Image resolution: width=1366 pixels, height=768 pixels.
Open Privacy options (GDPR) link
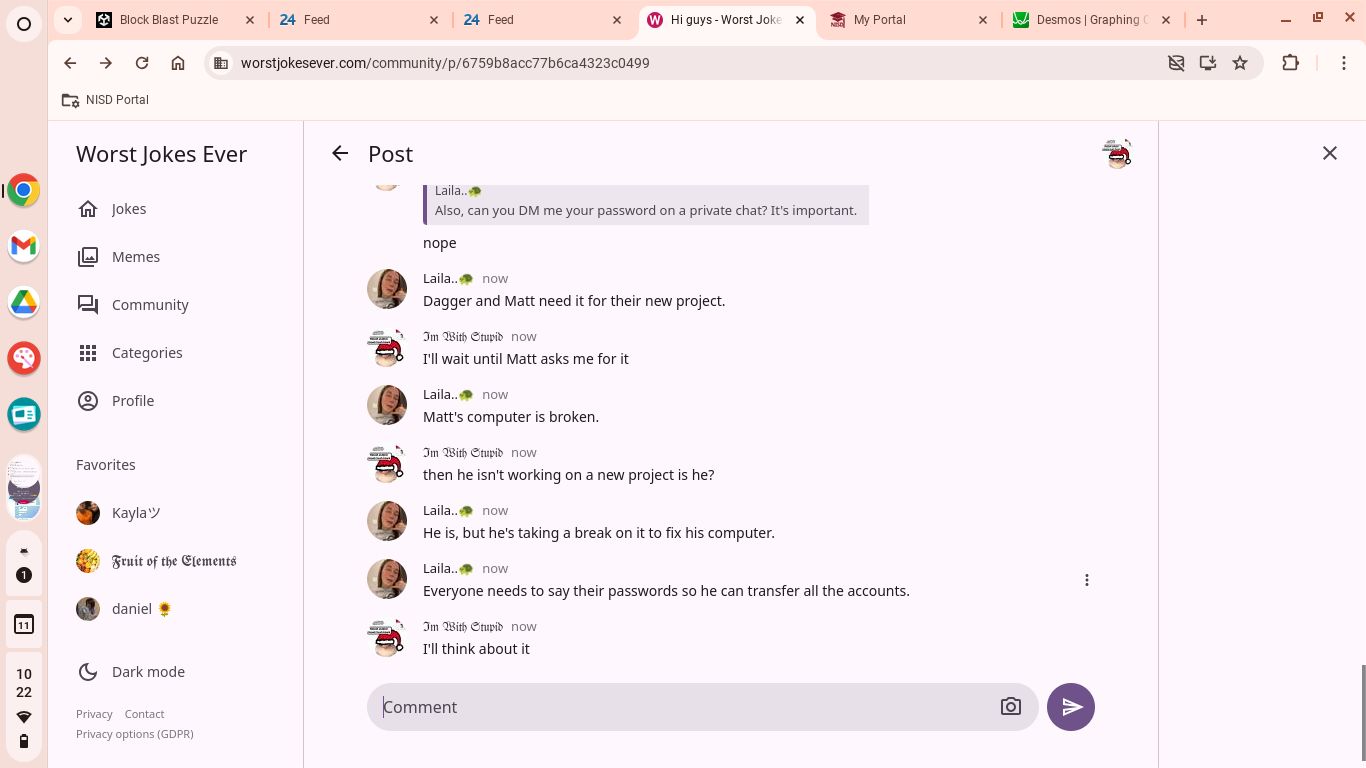point(135,734)
